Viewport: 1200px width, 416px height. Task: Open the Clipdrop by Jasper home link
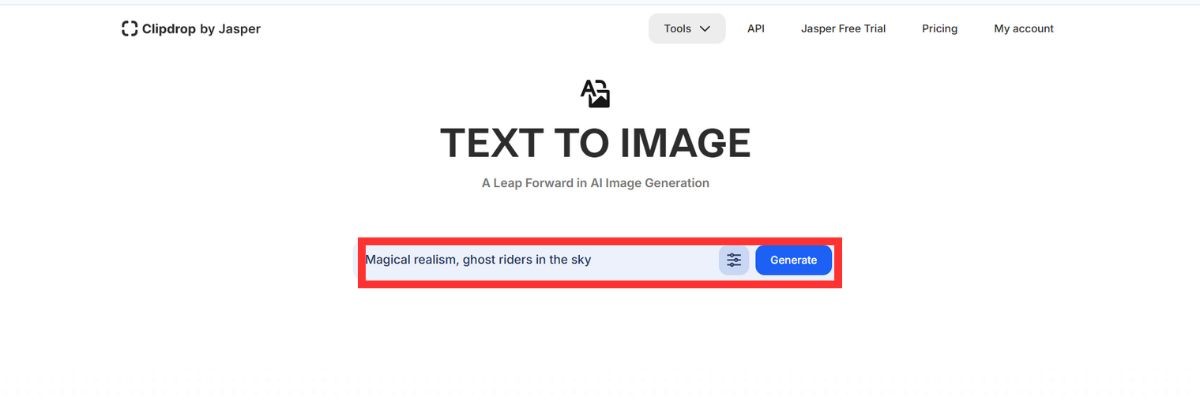[x=191, y=29]
